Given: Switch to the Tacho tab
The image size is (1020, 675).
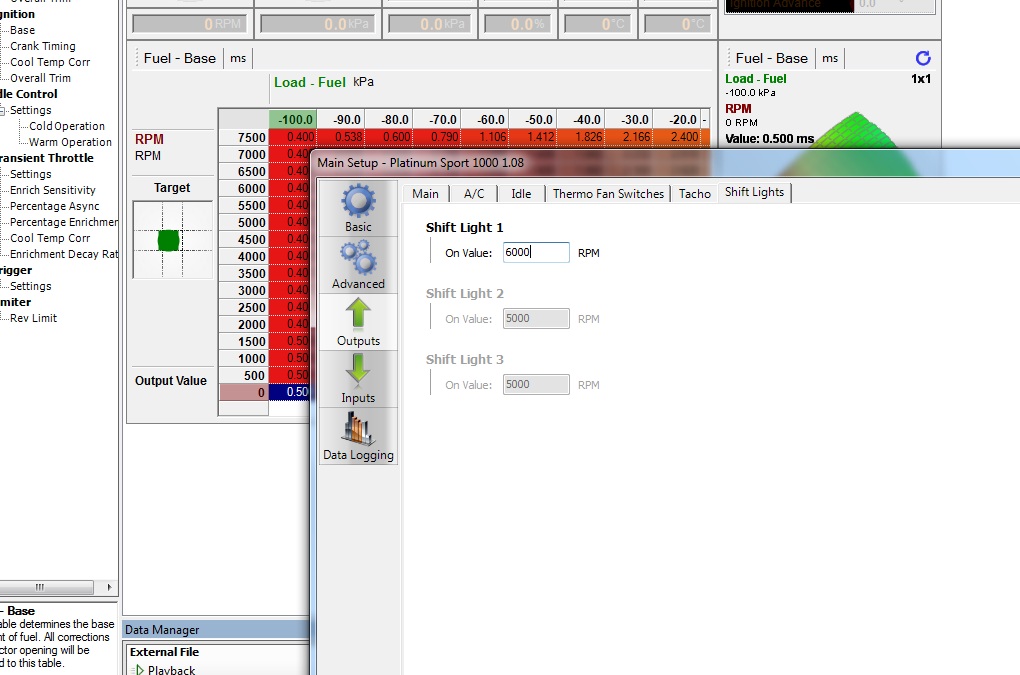Looking at the screenshot, I should 694,194.
